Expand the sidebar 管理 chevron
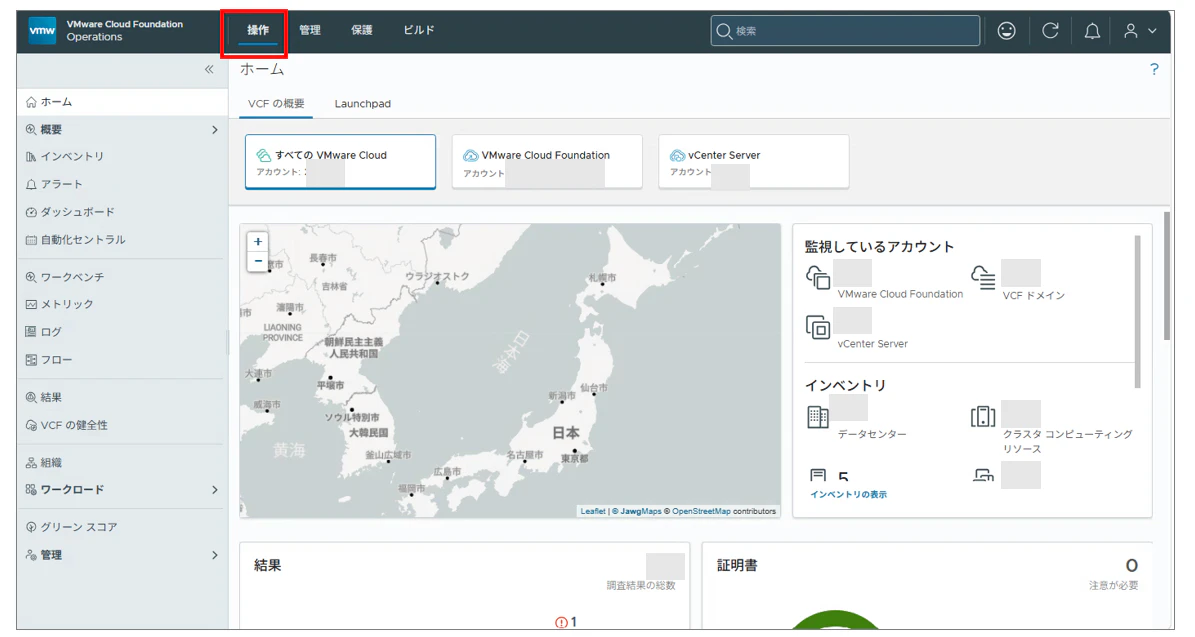 click(x=214, y=555)
